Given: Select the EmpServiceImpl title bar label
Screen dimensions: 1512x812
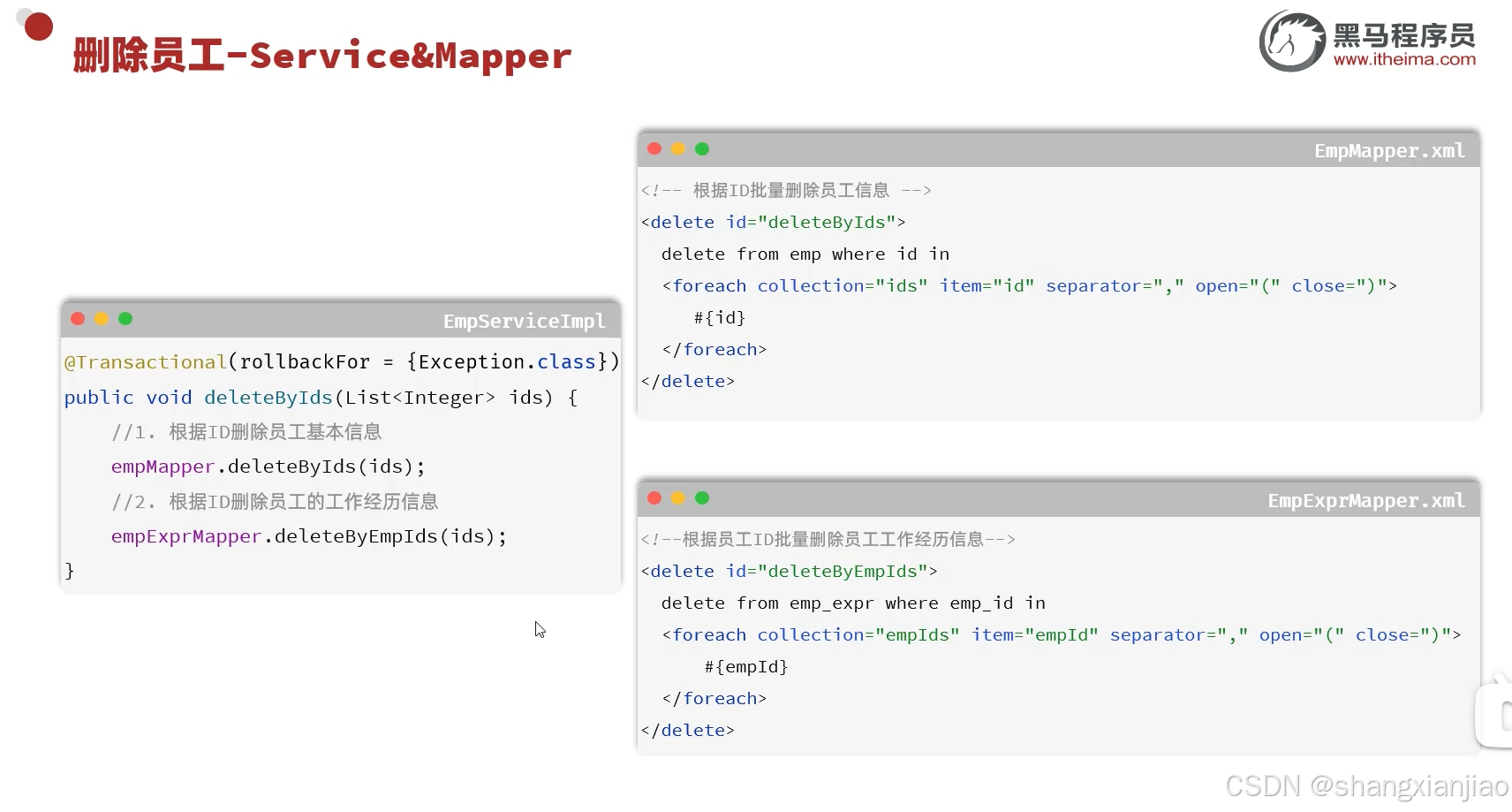Looking at the screenshot, I should [525, 321].
